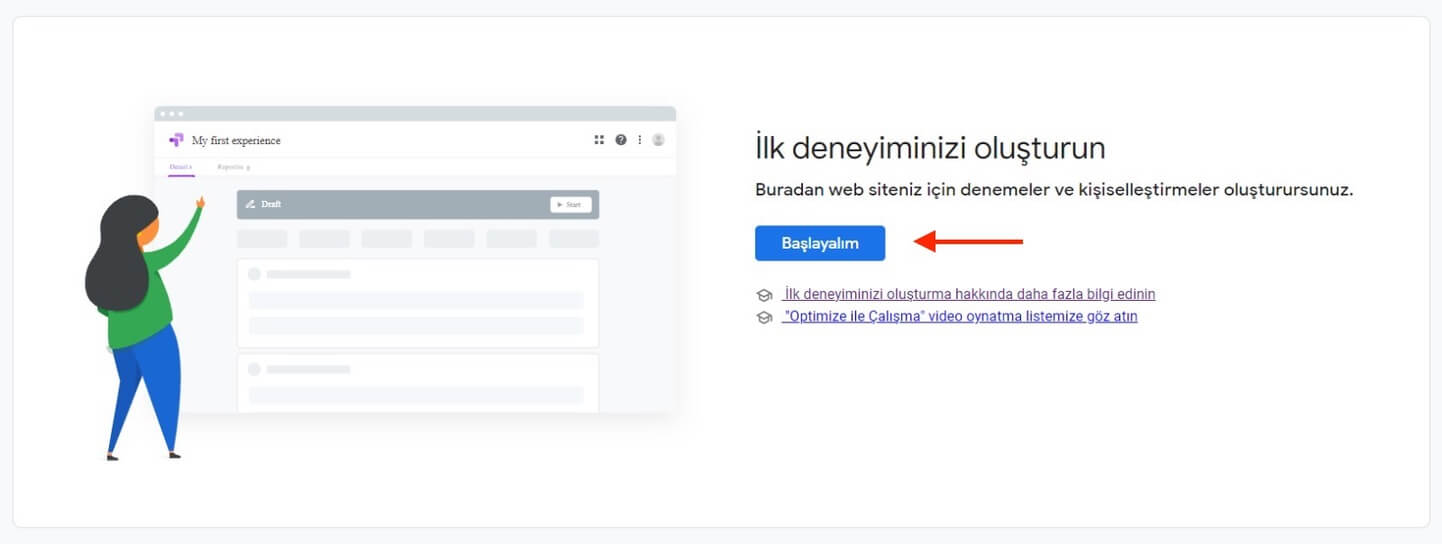Screen dimensions: 1442x544
Task: Click the Start button in the illustration
Action: [571, 204]
